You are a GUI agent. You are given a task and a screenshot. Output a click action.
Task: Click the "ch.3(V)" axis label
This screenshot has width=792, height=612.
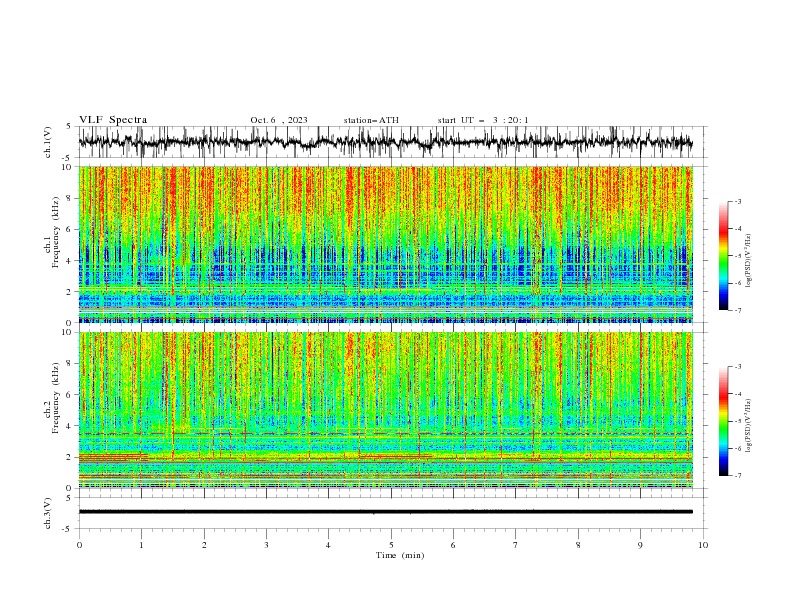pos(48,513)
